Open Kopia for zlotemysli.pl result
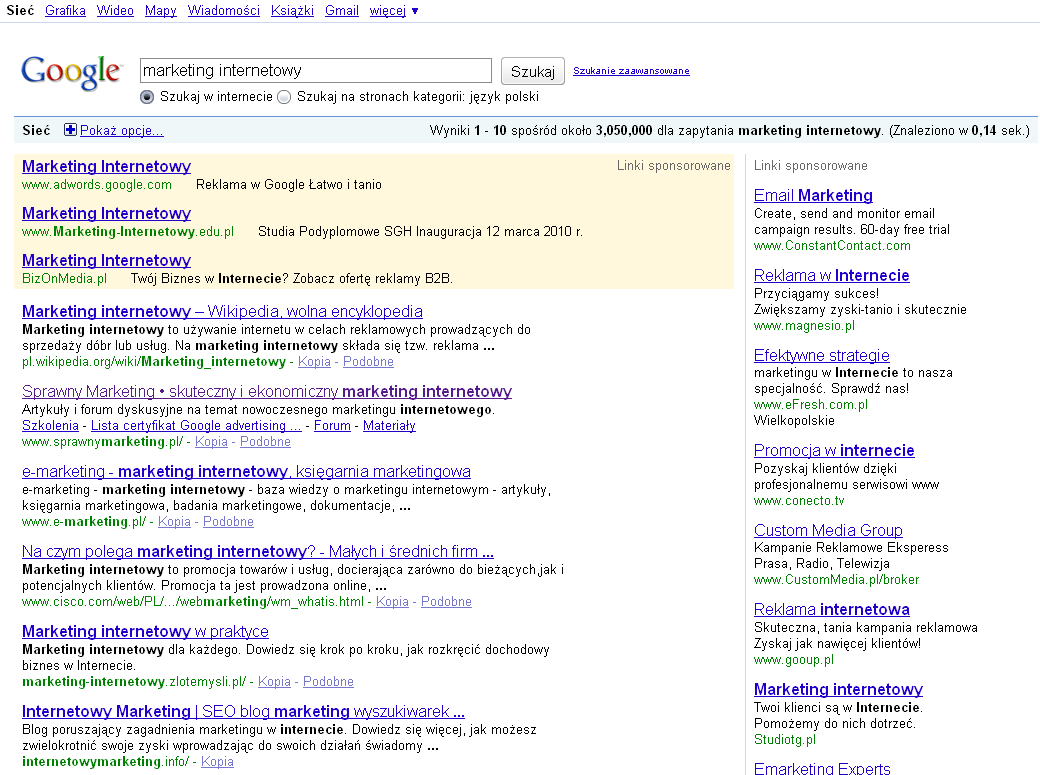Screen dimensions: 1040x775 pyautogui.click(x=274, y=682)
